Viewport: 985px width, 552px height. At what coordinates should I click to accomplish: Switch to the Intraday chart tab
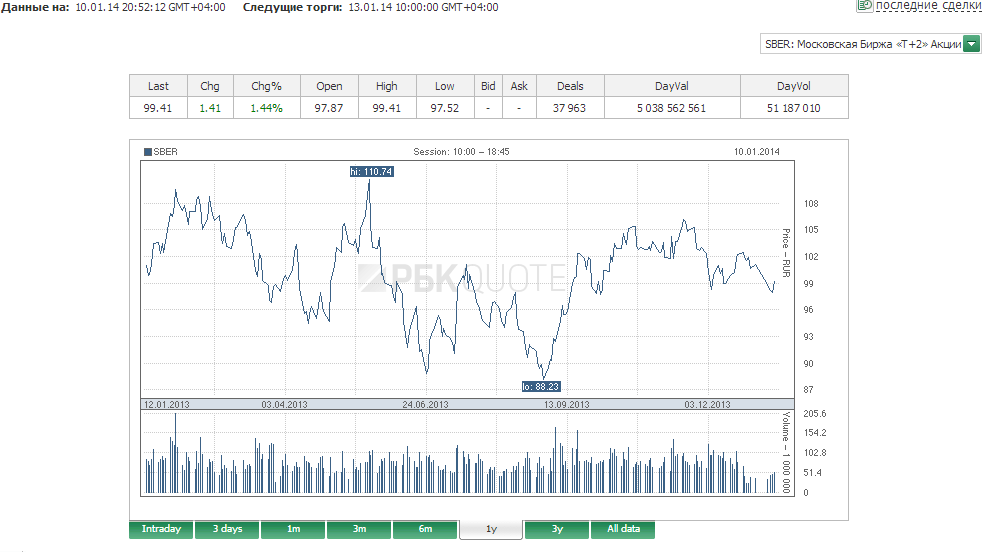[161, 529]
